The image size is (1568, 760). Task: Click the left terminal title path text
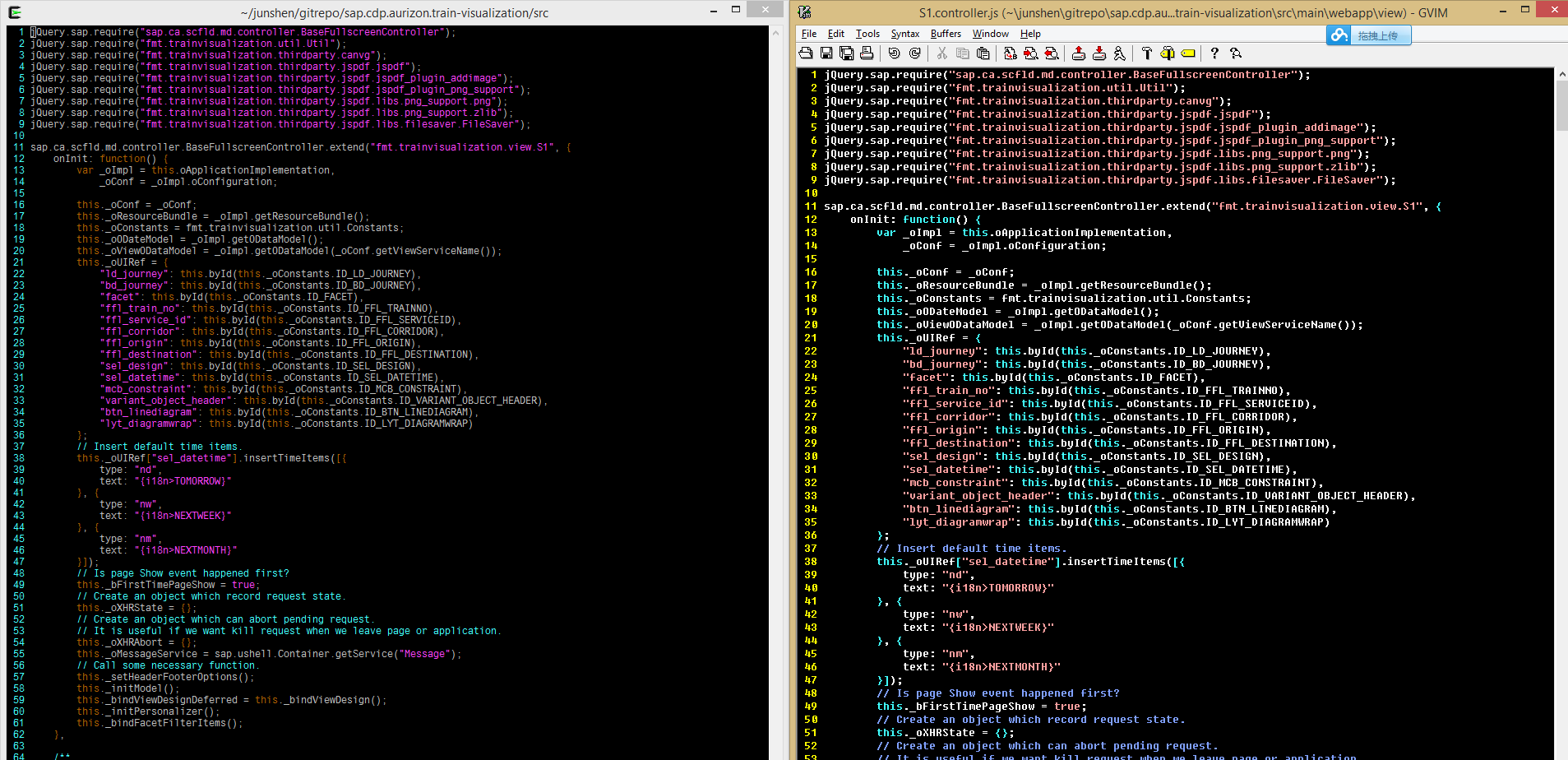pyautogui.click(x=395, y=13)
